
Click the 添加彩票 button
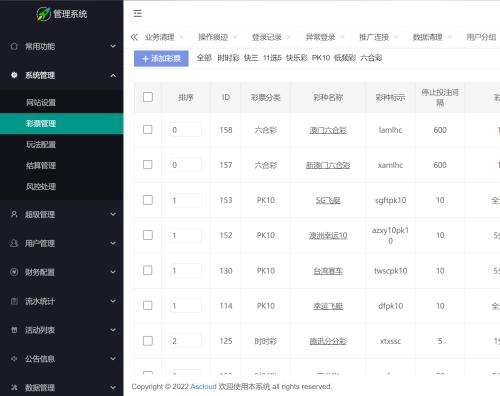(x=161, y=58)
